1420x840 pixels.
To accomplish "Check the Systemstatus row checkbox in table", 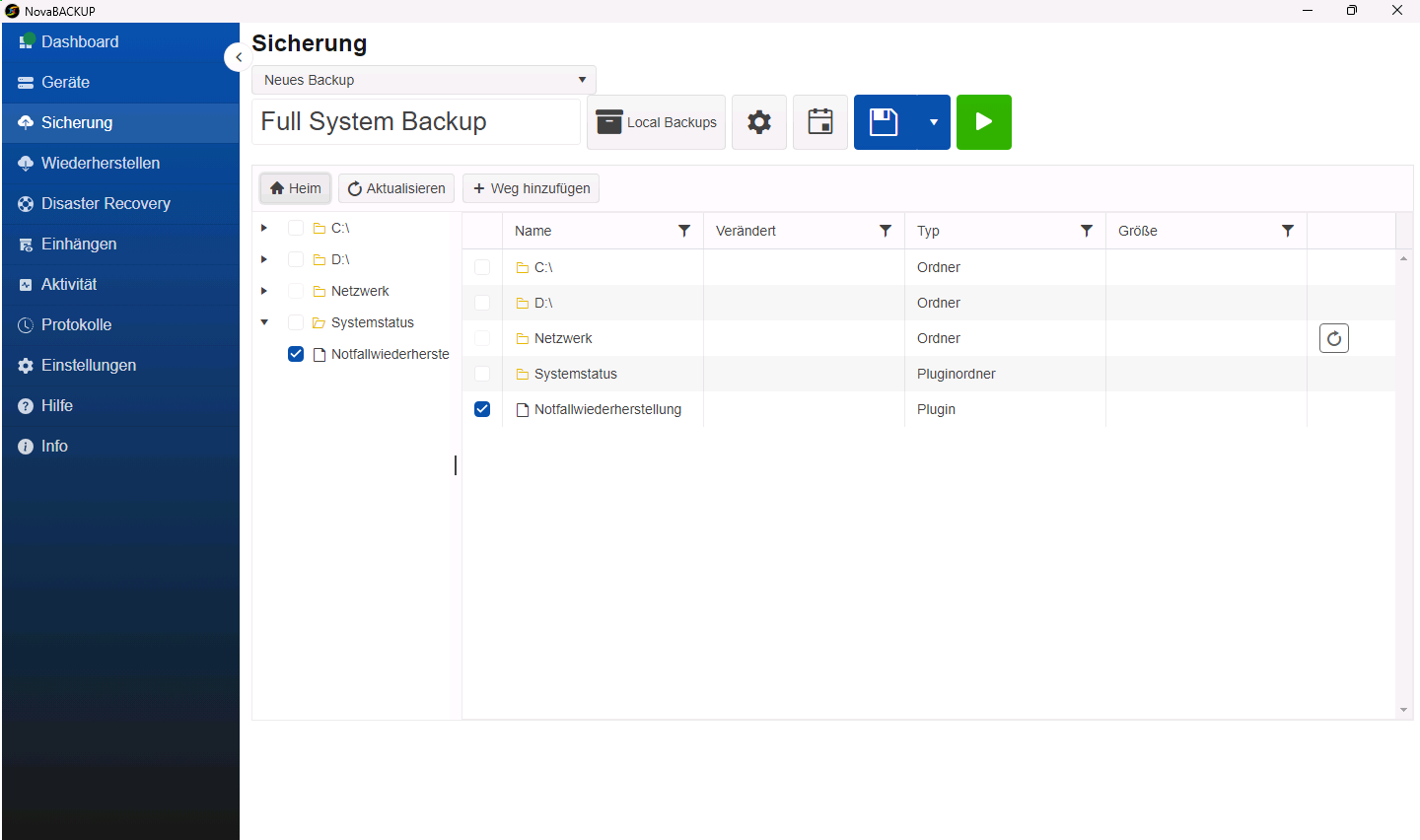I will [x=482, y=374].
